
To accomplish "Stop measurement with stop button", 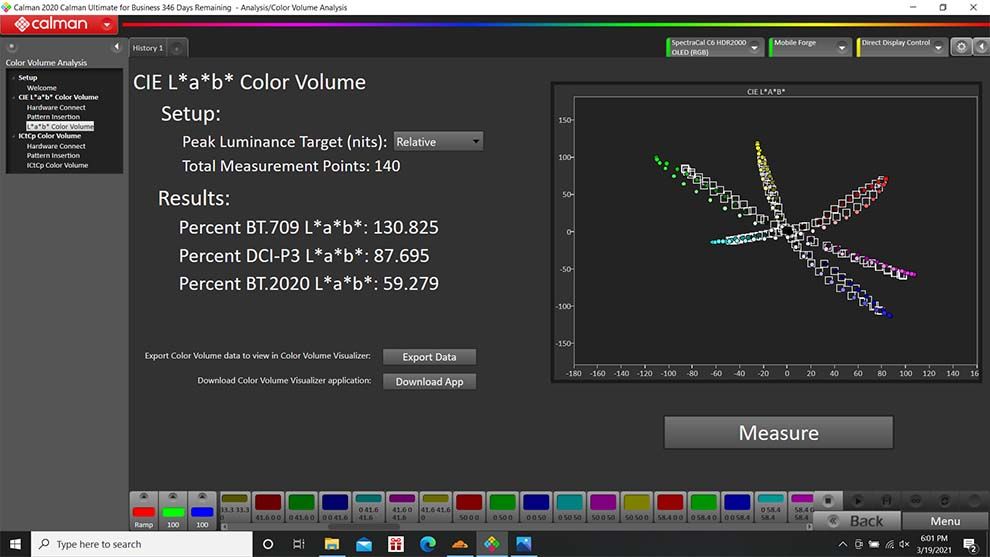I will click(x=828, y=501).
